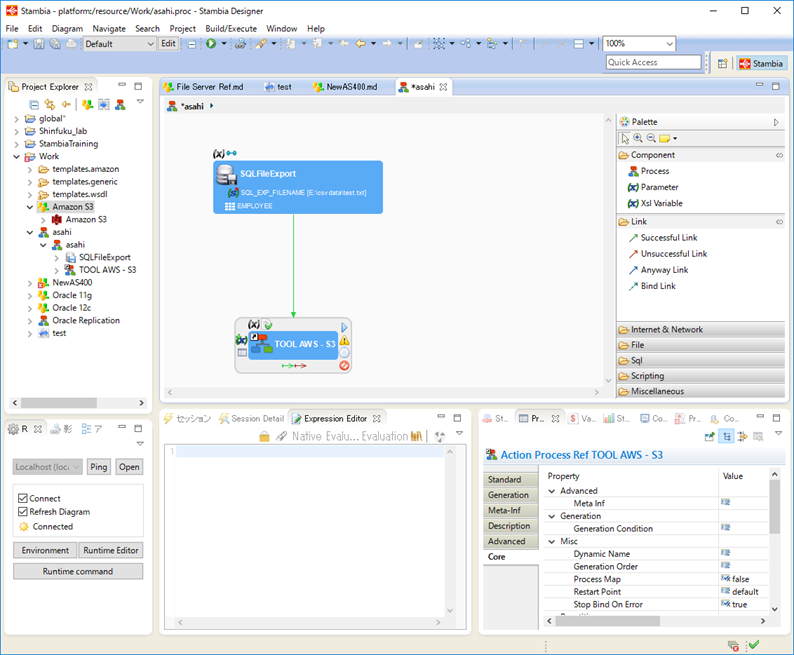Click the Ping button
This screenshot has width=794, height=655.
click(98, 467)
